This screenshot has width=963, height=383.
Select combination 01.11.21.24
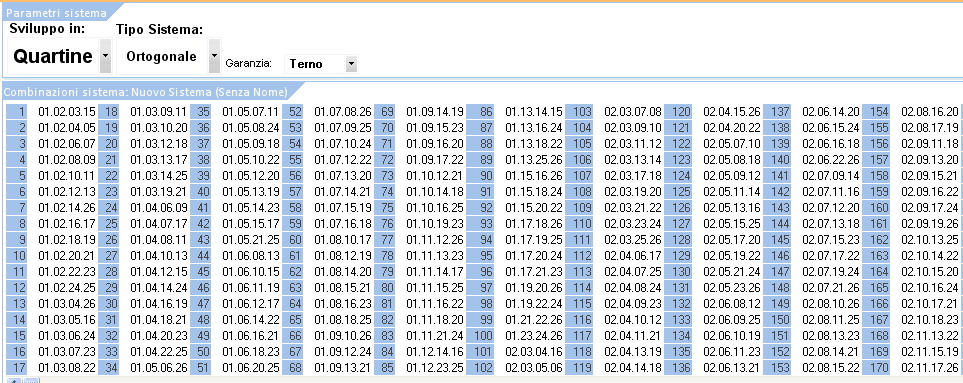pos(435,335)
